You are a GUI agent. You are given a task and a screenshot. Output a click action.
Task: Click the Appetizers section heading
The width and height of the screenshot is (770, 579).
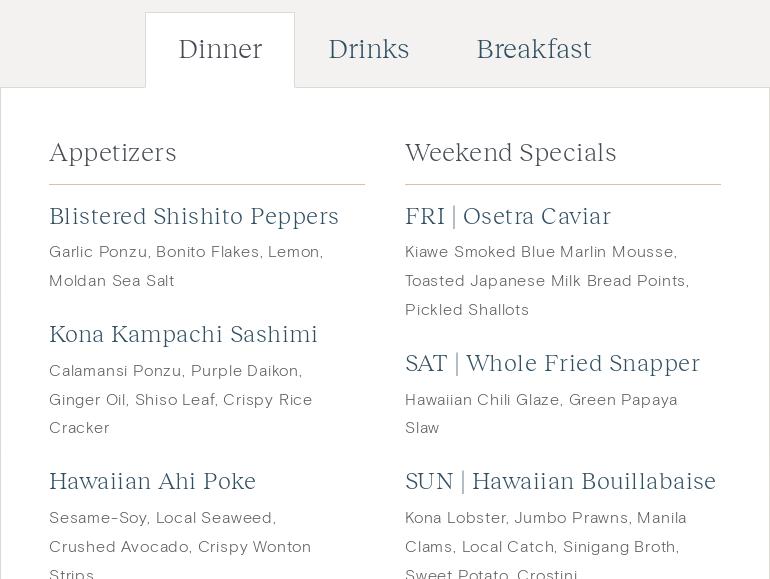point(113,153)
